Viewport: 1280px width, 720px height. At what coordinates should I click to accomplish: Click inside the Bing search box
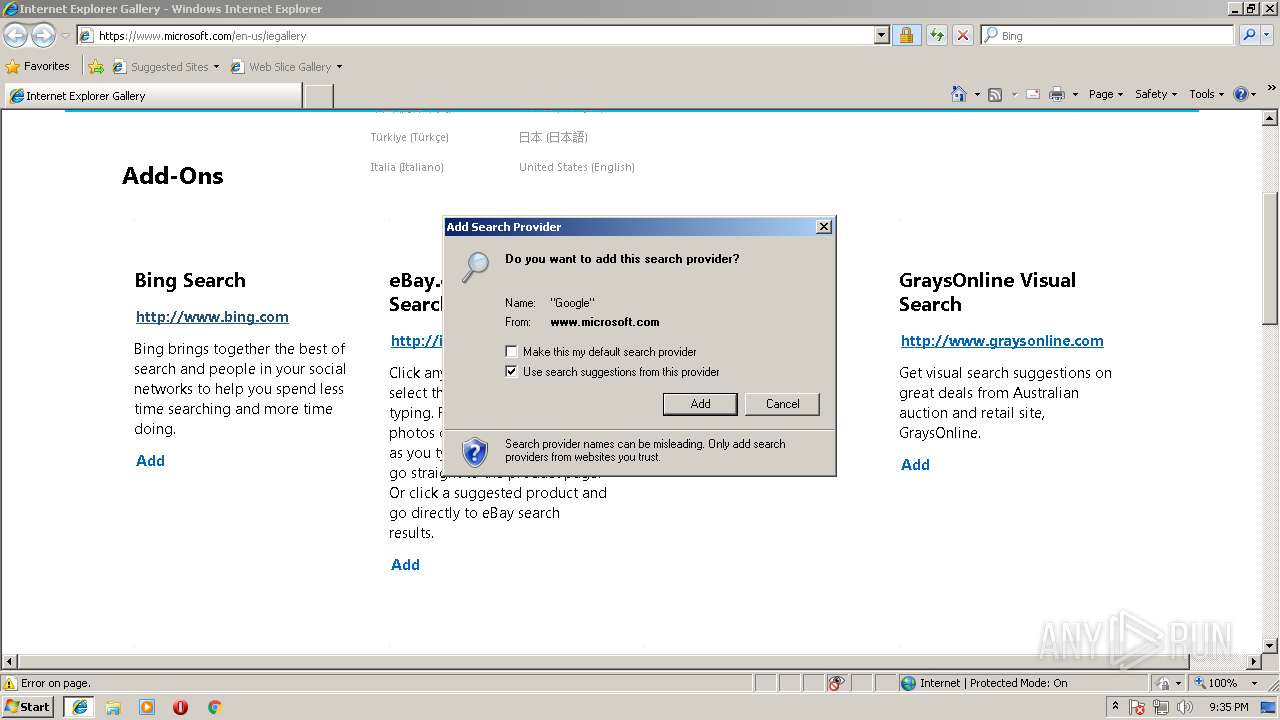pos(1107,36)
